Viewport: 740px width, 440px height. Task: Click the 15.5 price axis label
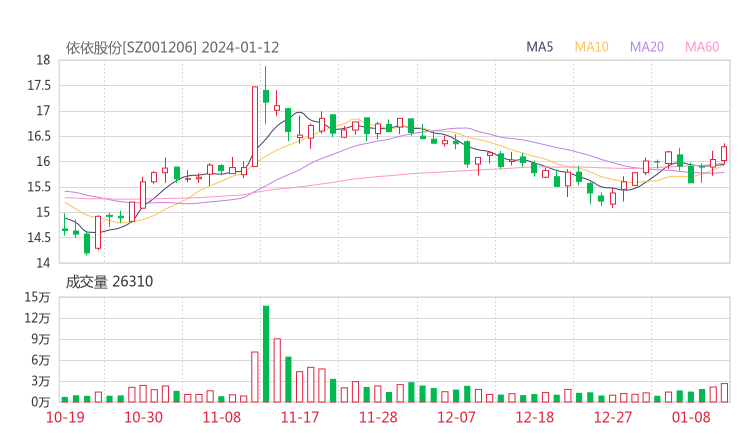(x=39, y=187)
